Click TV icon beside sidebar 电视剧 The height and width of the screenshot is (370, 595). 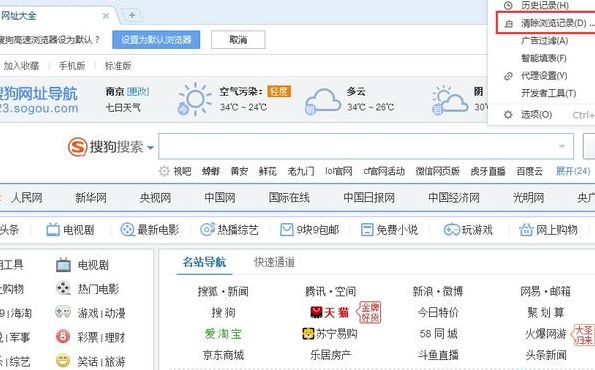(x=63, y=265)
